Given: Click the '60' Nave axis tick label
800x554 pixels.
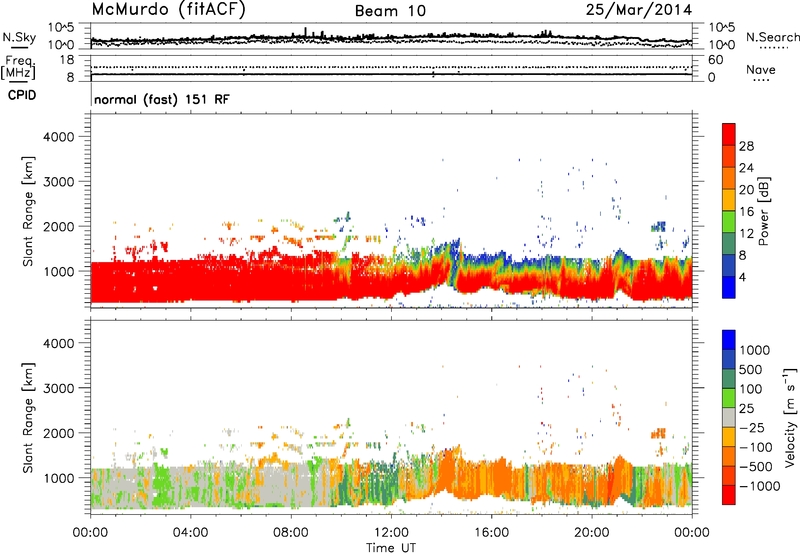Looking at the screenshot, I should pyautogui.click(x=715, y=60).
